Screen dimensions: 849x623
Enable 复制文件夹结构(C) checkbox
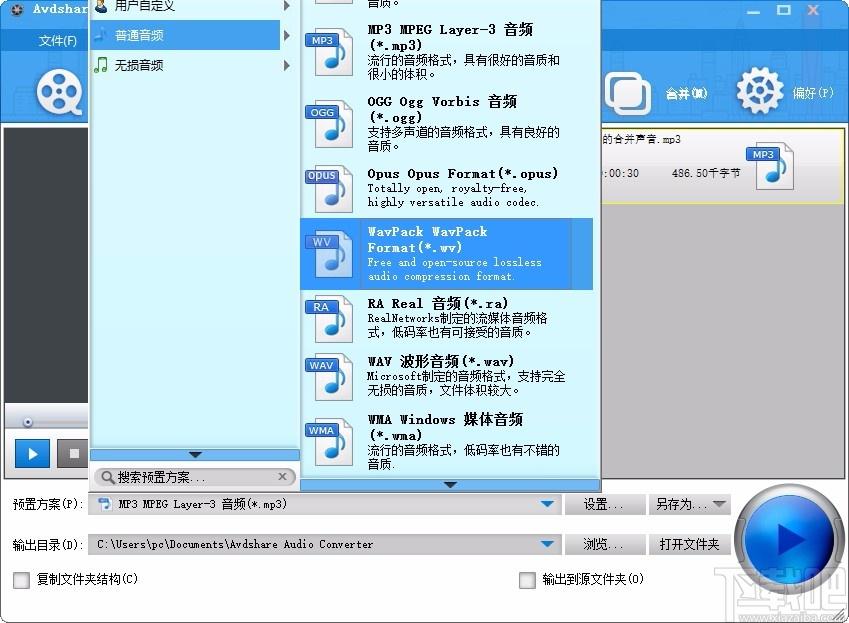tap(22, 580)
